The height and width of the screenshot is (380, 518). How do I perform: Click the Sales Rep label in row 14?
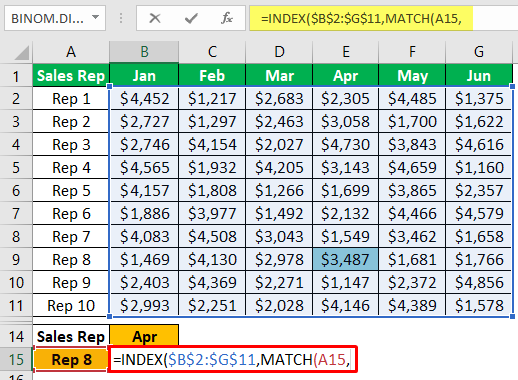click(71, 337)
